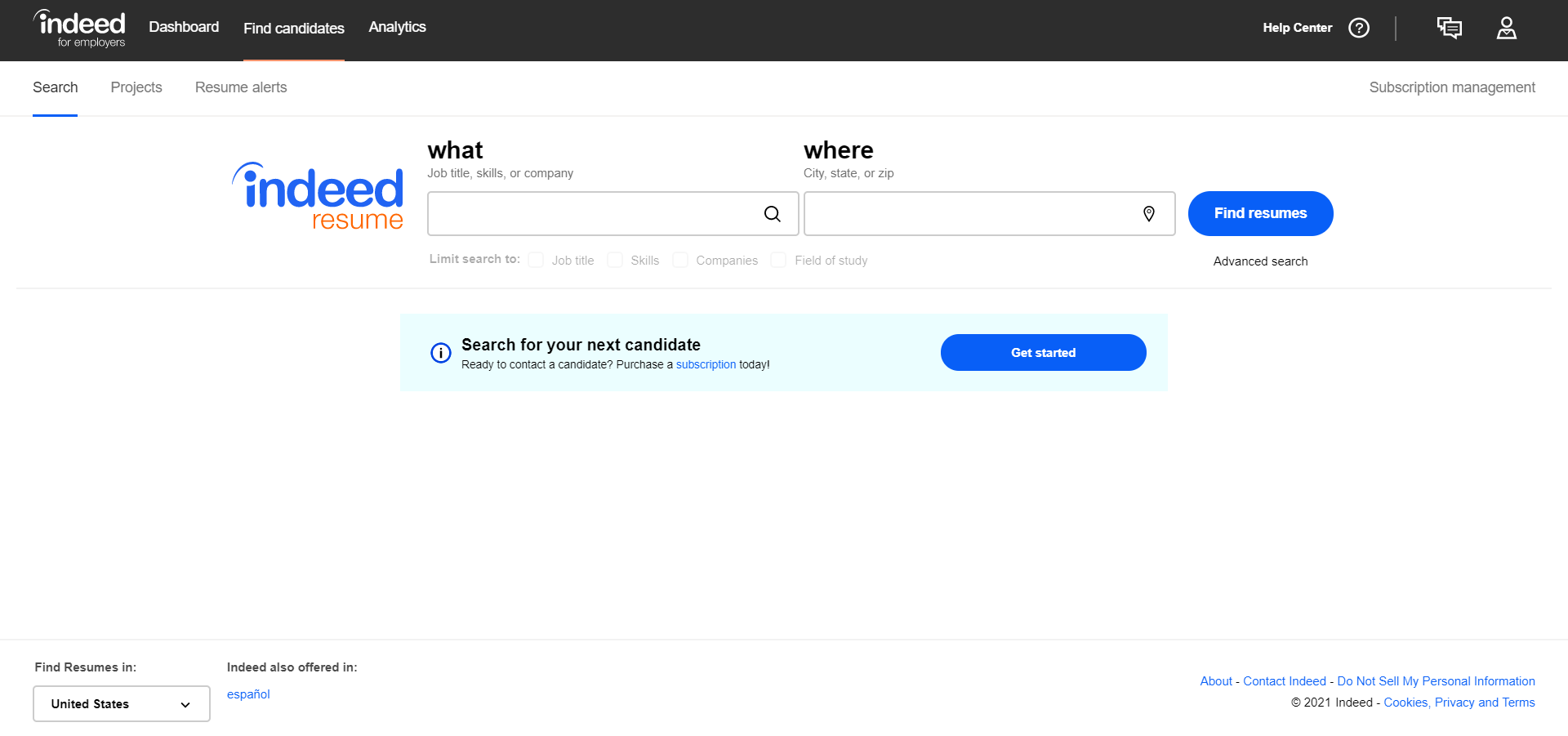Open Analytics in top navigation

click(x=397, y=27)
